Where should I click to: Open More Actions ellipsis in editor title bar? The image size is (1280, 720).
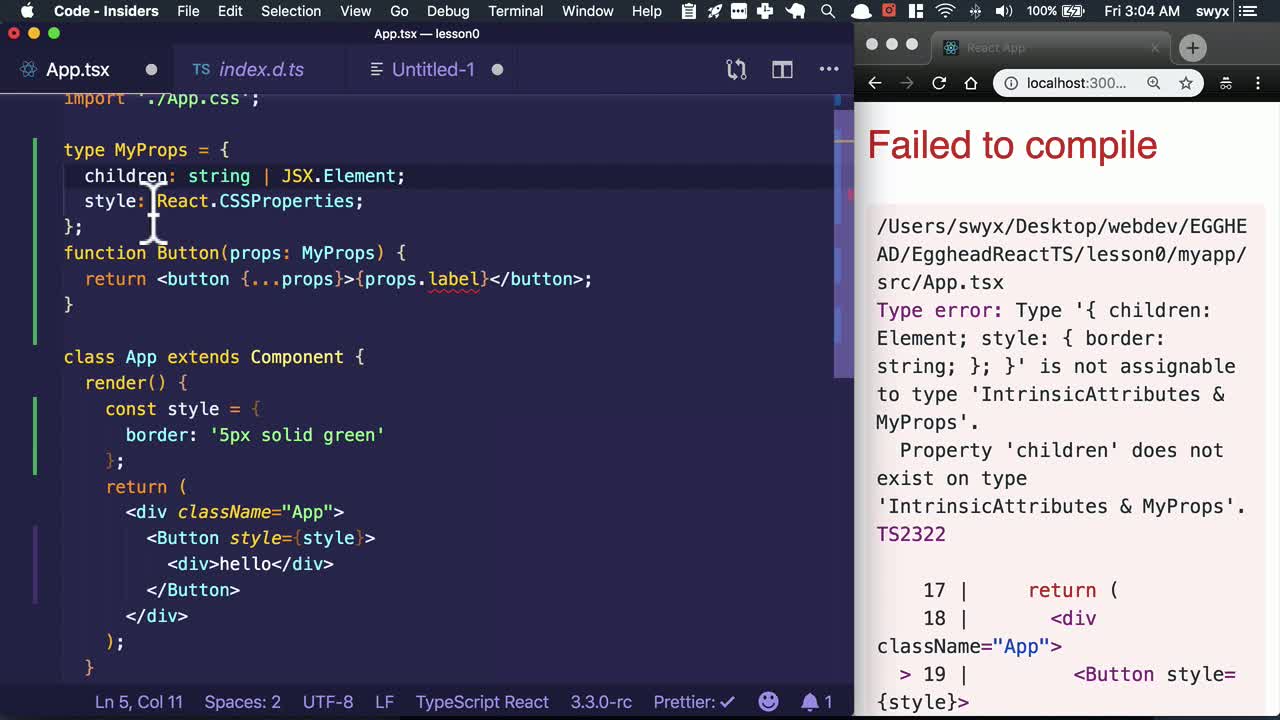point(828,69)
